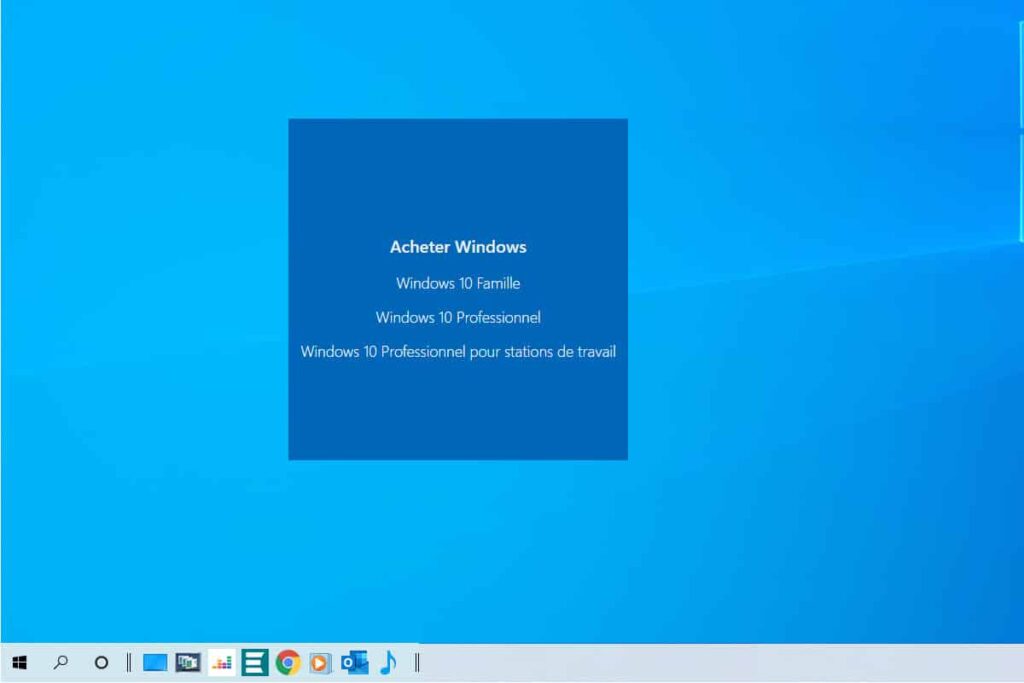The image size is (1024, 683).
Task: Click the Acheter Windows dialog heading
Action: (x=458, y=247)
